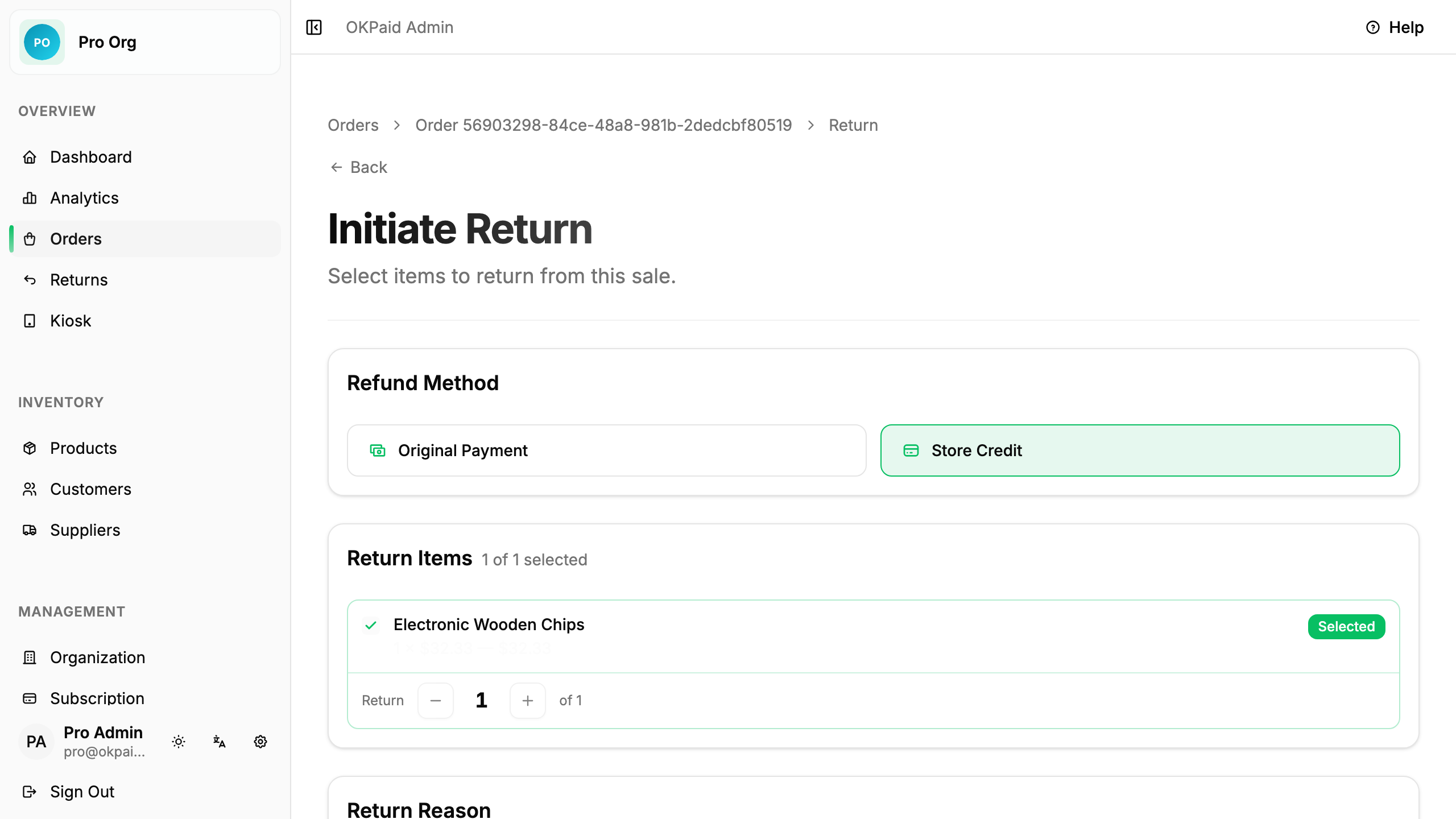Click the Kiosk tablet icon
Screen dimensions: 1456x819
(30, 321)
